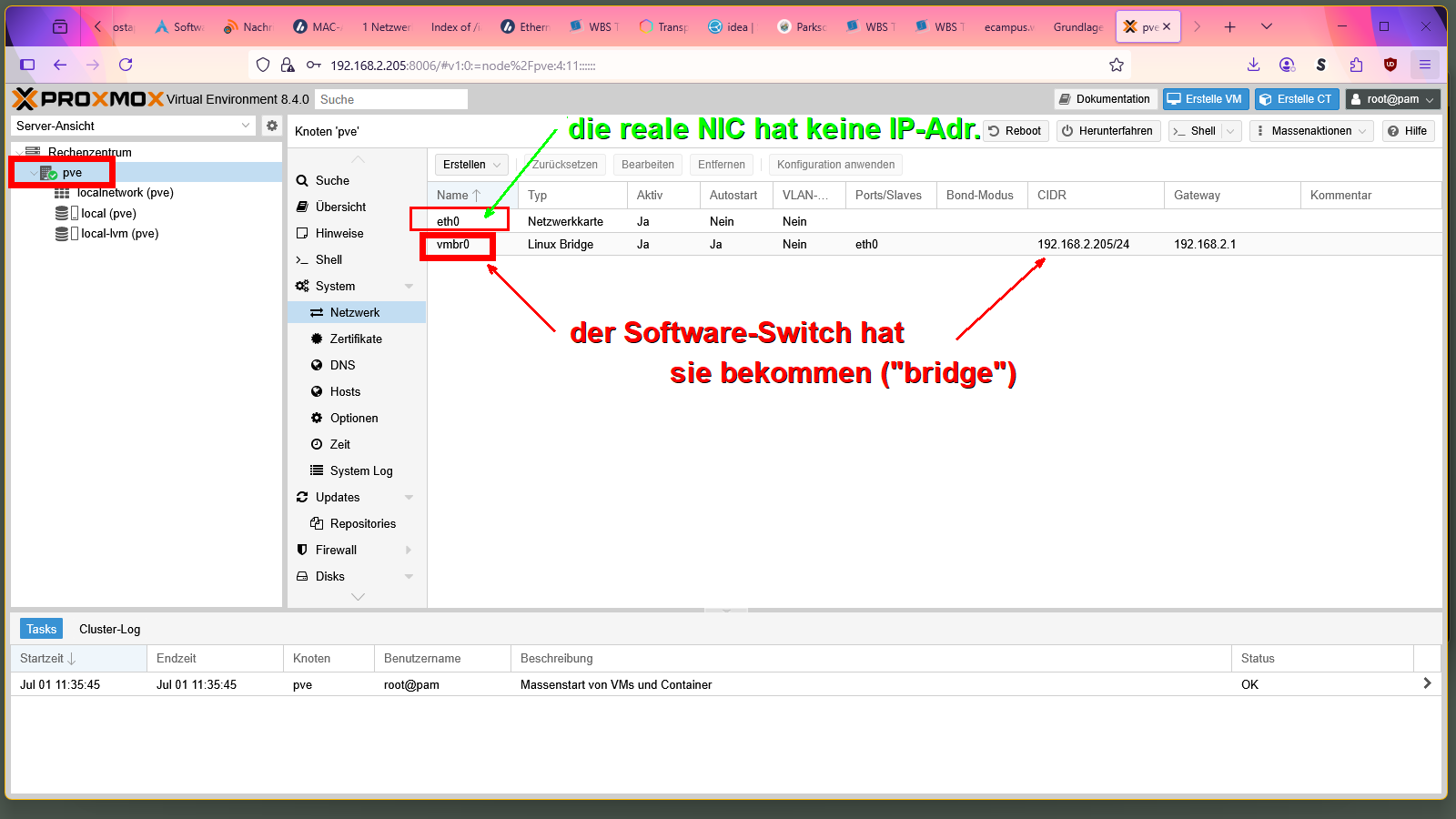Viewport: 1456px width, 819px height.
Task: Expand the Server-Ansicht view dropdown
Action: [245, 126]
